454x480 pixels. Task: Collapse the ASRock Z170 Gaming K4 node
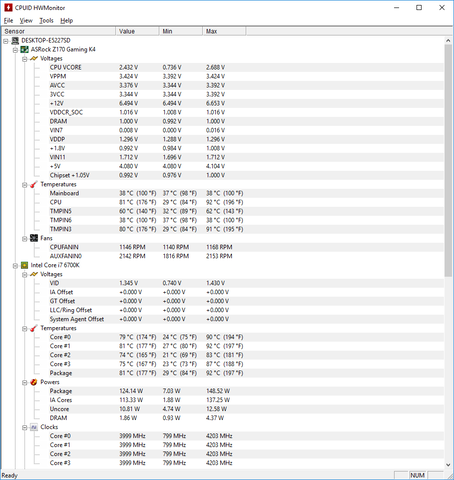[x=15, y=50]
